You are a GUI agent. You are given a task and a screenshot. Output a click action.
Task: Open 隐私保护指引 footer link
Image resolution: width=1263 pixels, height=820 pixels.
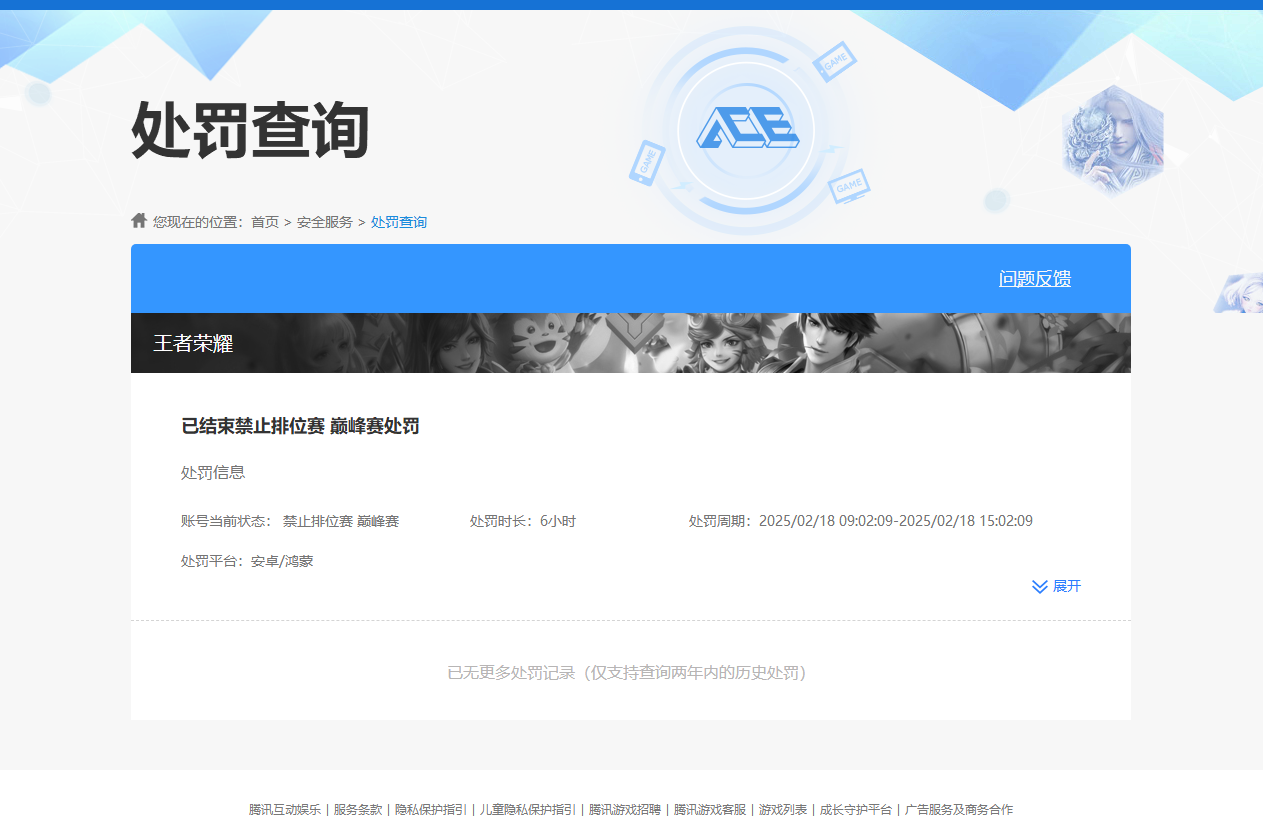(431, 809)
